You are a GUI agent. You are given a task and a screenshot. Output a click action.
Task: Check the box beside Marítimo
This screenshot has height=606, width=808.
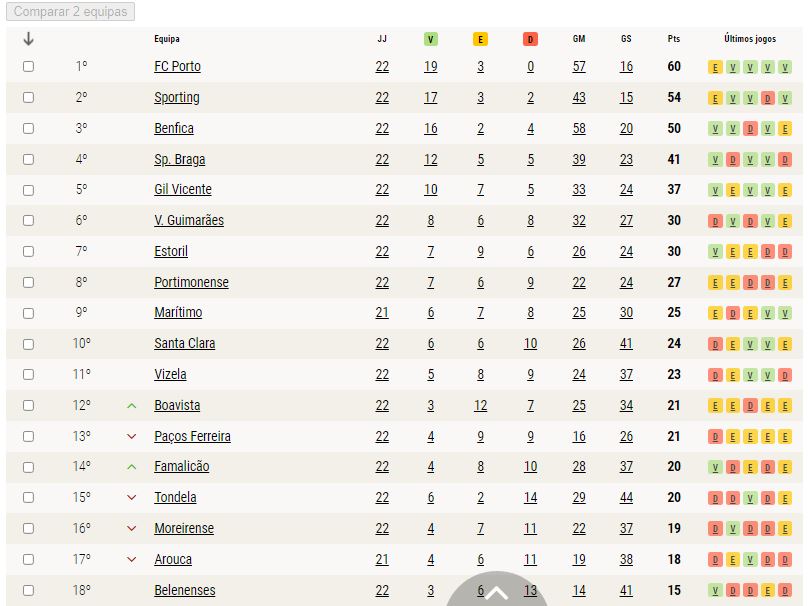[28, 313]
